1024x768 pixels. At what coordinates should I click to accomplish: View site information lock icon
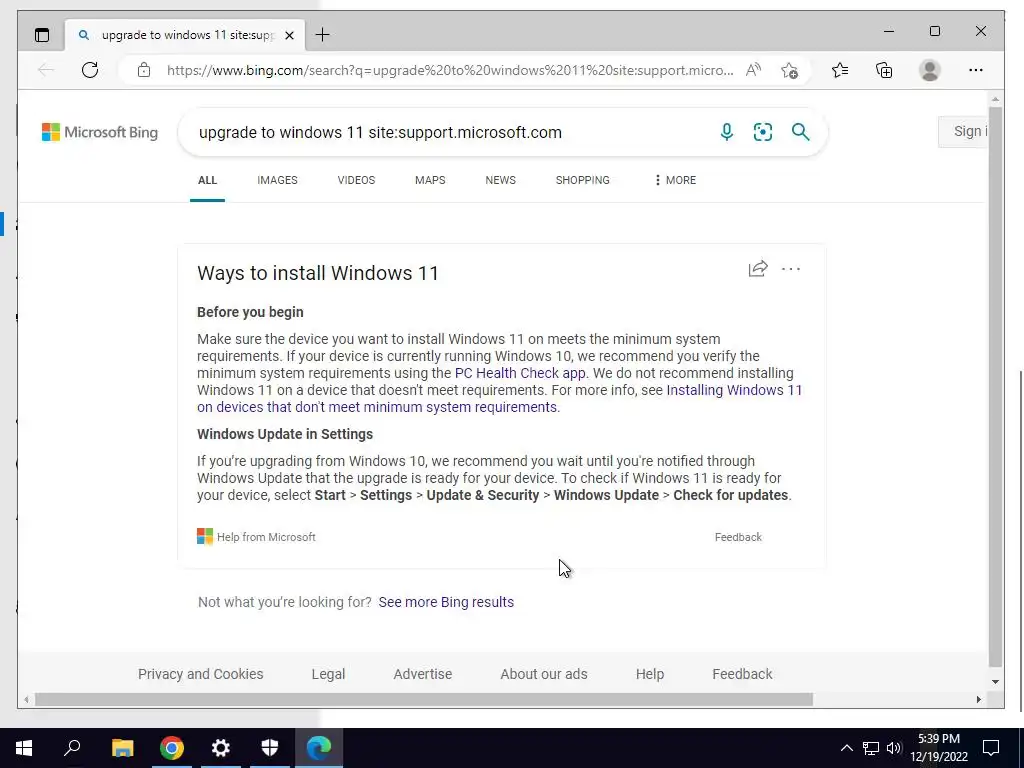click(x=144, y=70)
